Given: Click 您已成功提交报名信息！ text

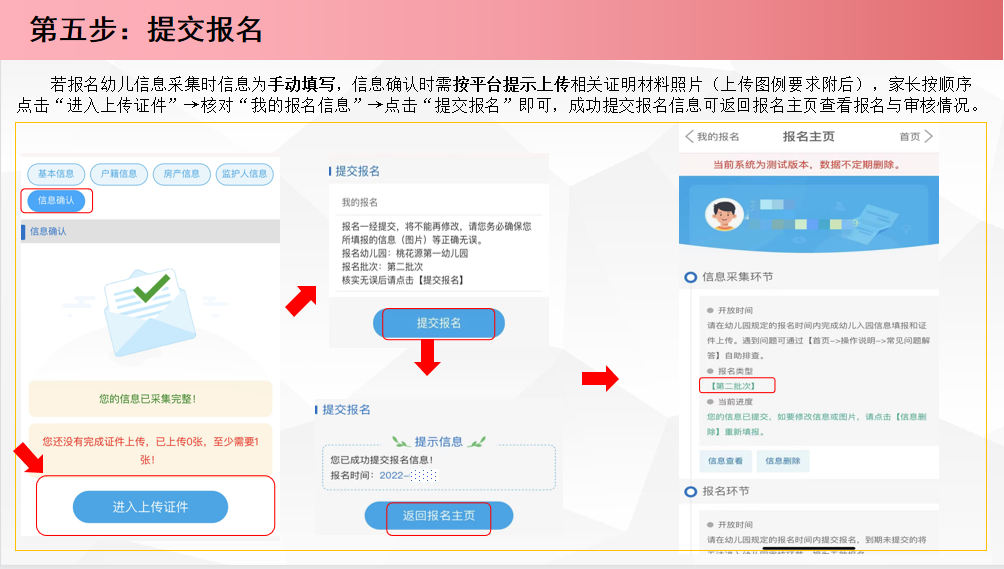Looking at the screenshot, I should 382,460.
